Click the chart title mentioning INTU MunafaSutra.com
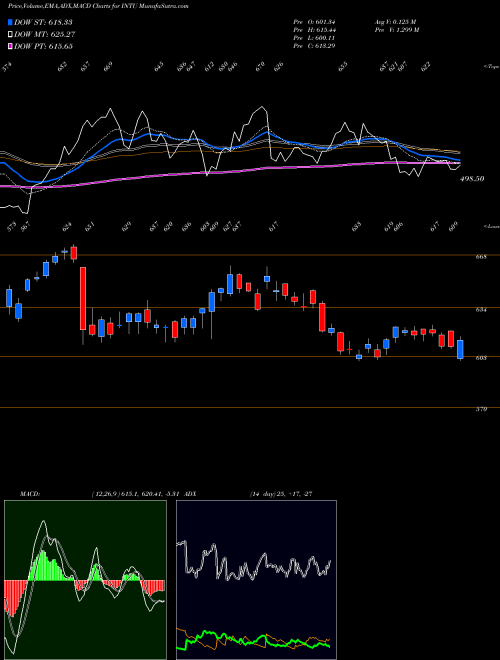 pos(98,6)
